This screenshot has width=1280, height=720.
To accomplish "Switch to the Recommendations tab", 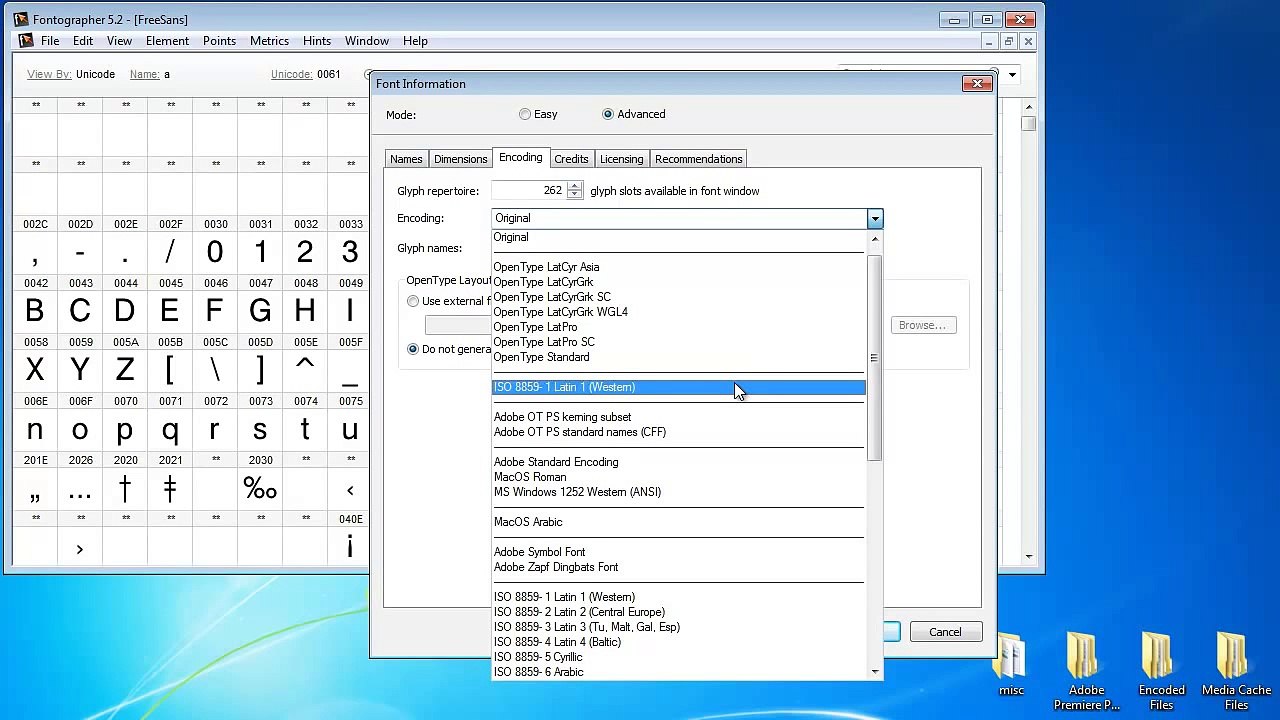I will point(698,159).
